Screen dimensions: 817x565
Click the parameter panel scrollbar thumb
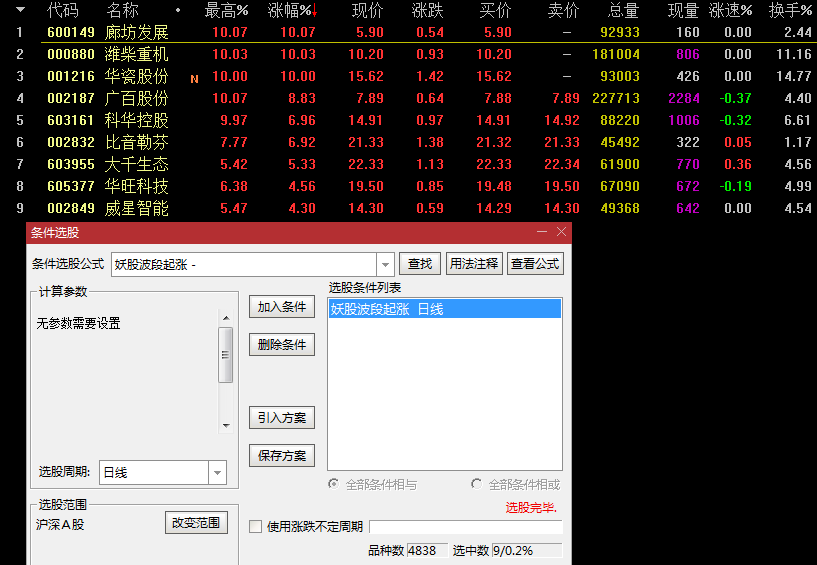[226, 355]
